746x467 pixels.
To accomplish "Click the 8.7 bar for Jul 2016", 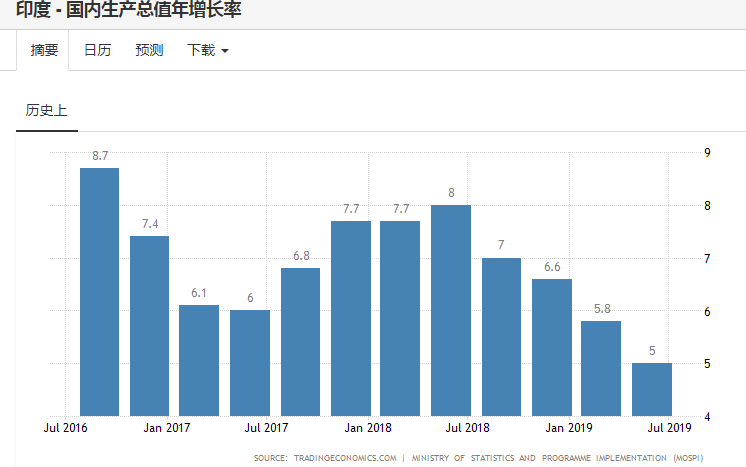I will point(99,292).
